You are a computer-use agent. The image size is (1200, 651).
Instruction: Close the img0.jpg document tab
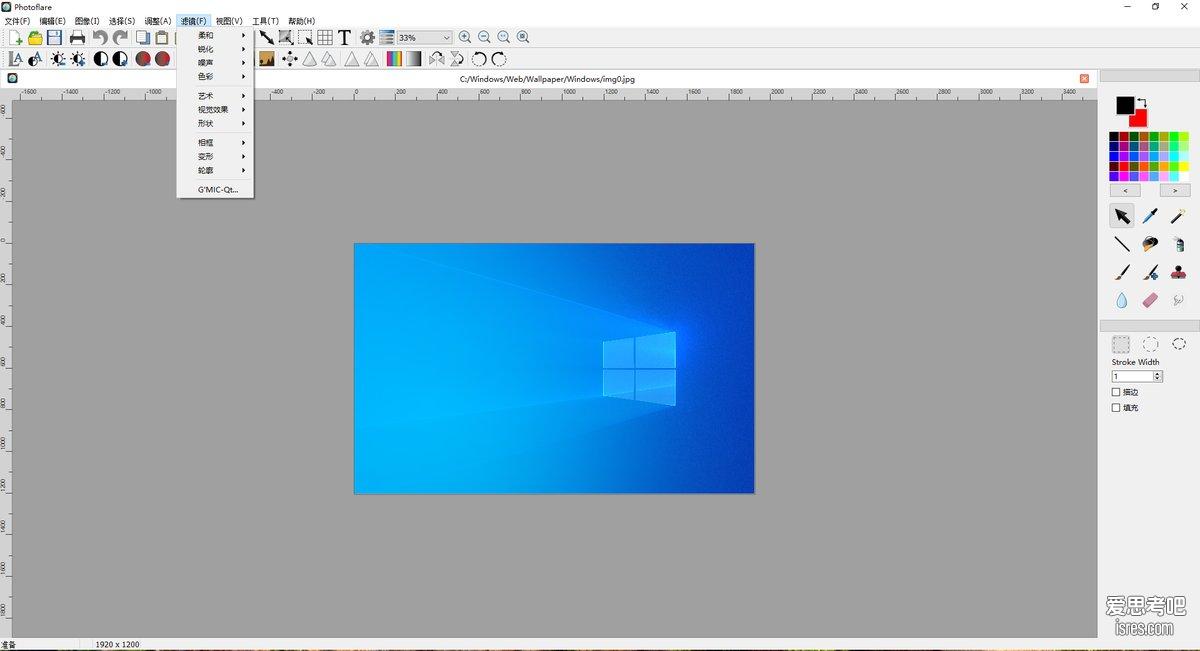[1084, 78]
